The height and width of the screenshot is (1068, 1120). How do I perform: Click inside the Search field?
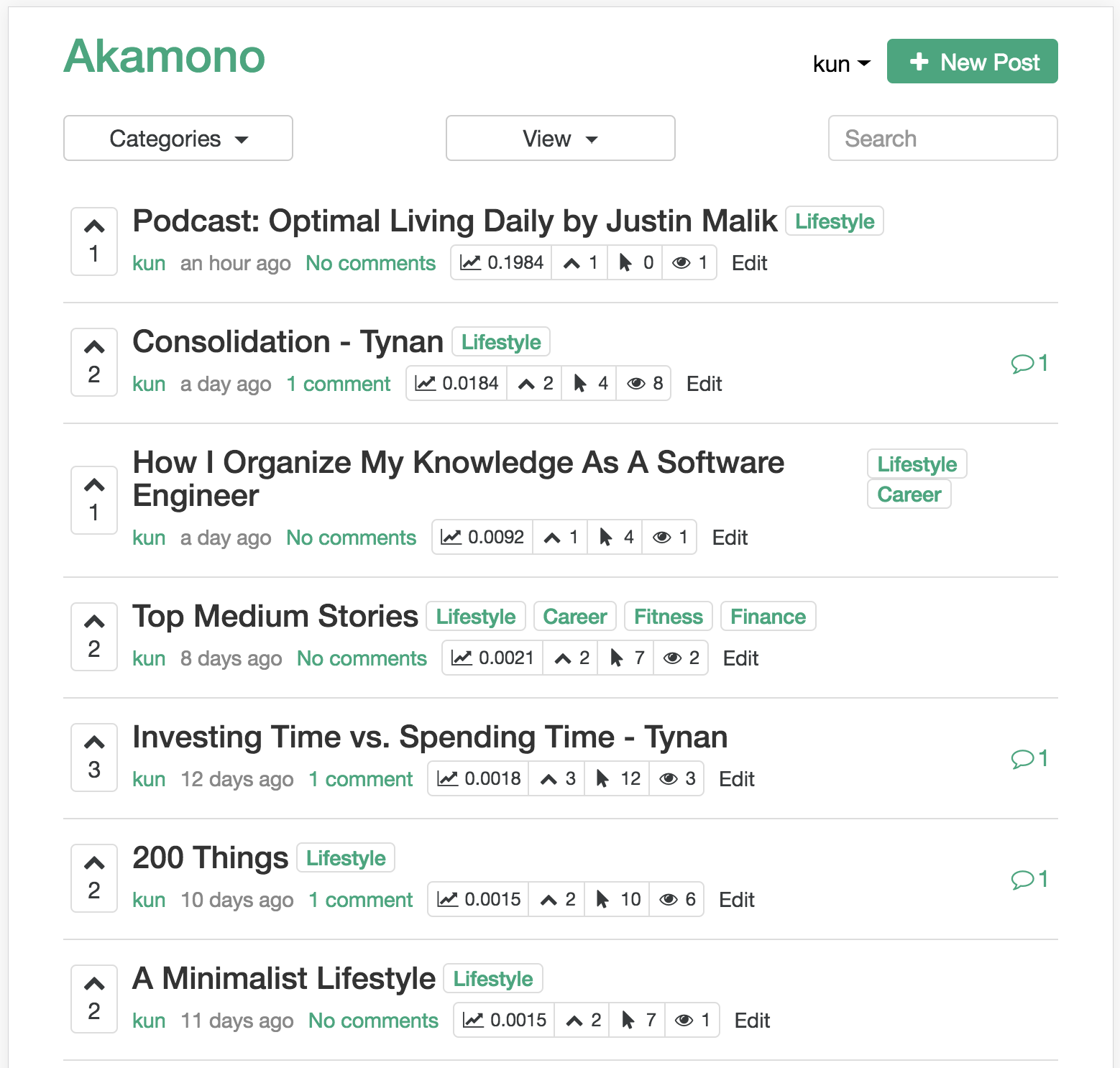(x=942, y=138)
